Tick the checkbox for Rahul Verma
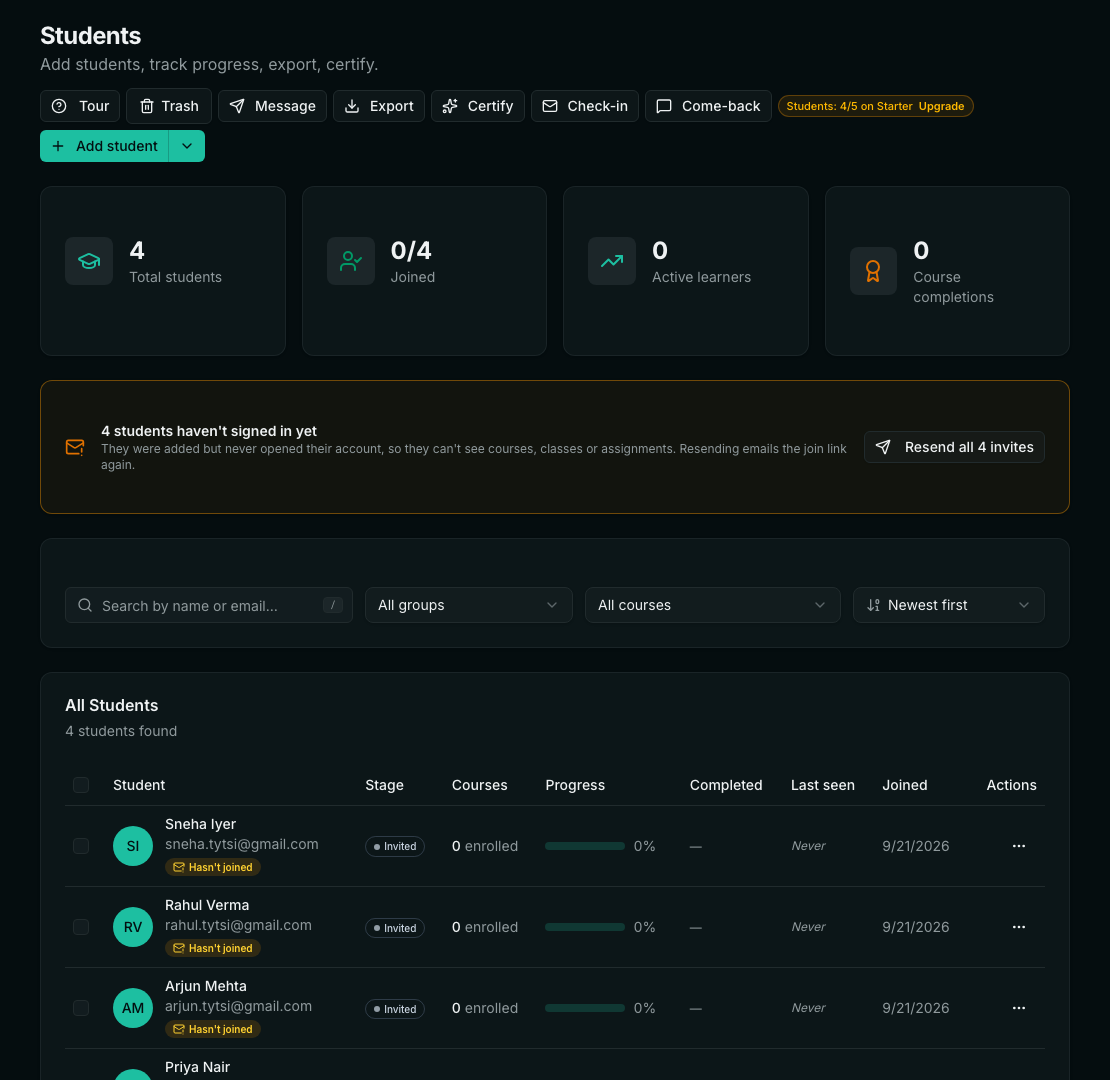The image size is (1110, 1080). click(x=81, y=927)
